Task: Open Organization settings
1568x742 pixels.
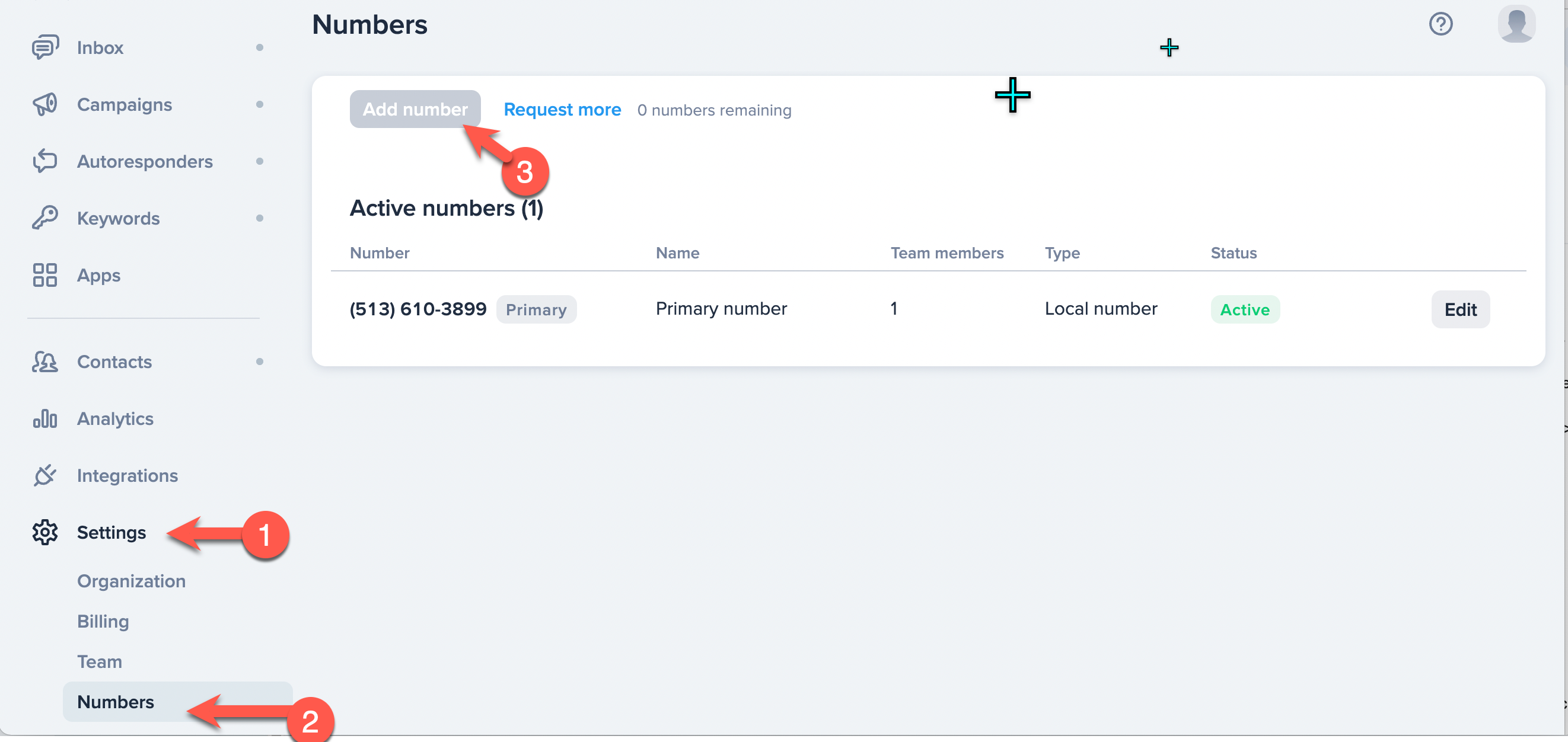Action: pos(132,581)
